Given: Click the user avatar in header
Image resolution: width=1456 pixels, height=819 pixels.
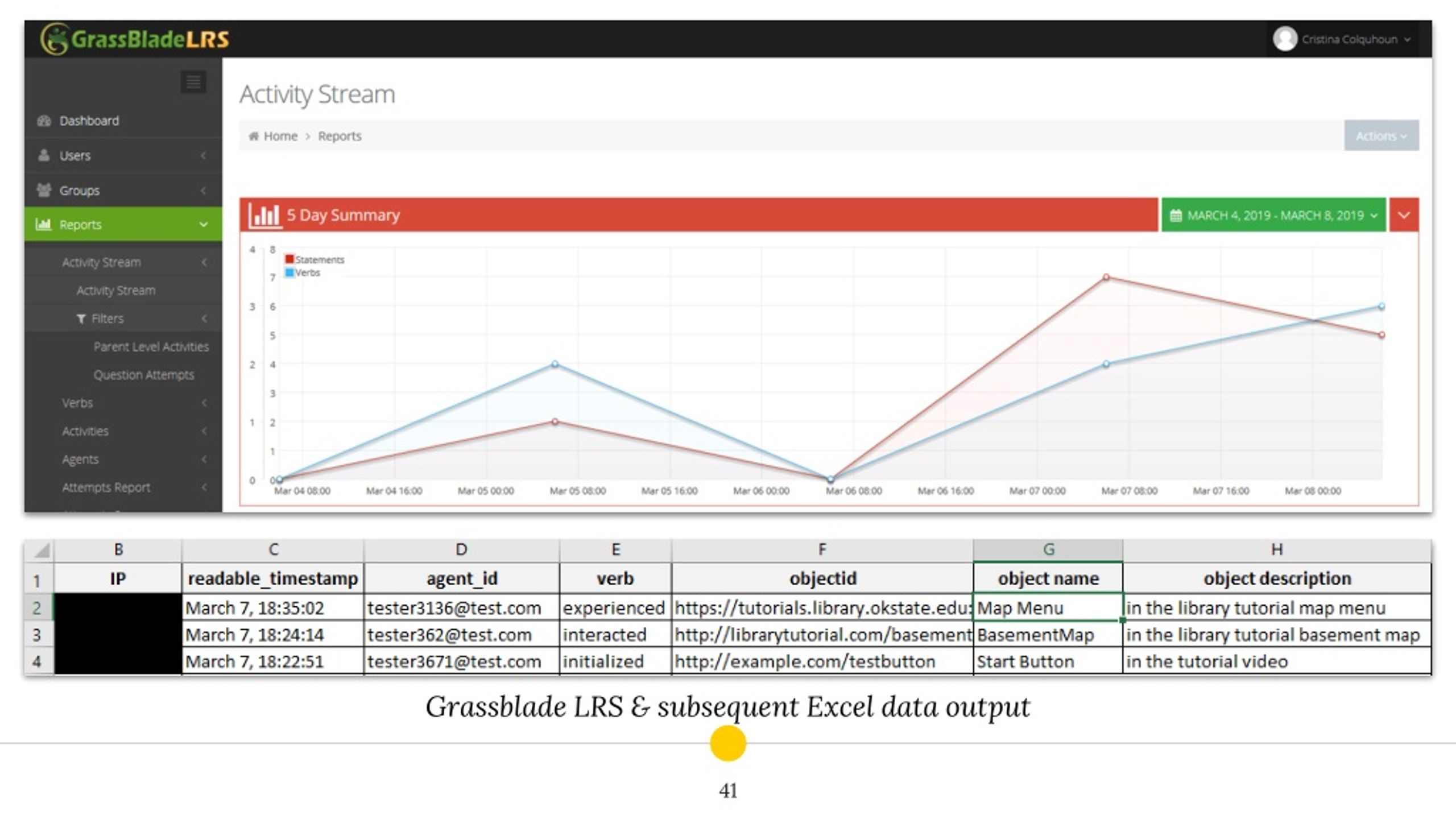Looking at the screenshot, I should 1284,39.
